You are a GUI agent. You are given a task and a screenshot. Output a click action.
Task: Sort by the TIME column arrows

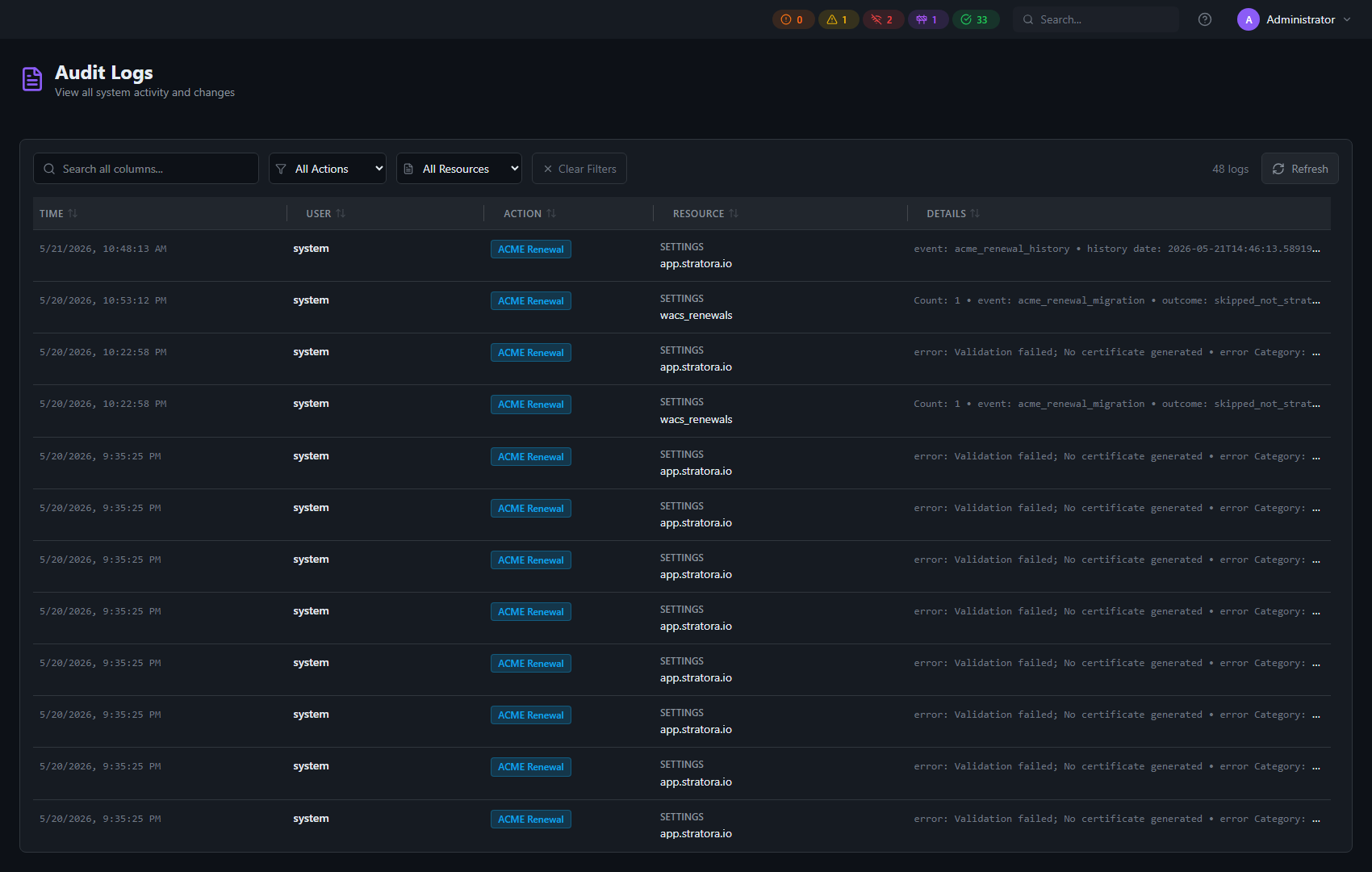coord(73,213)
